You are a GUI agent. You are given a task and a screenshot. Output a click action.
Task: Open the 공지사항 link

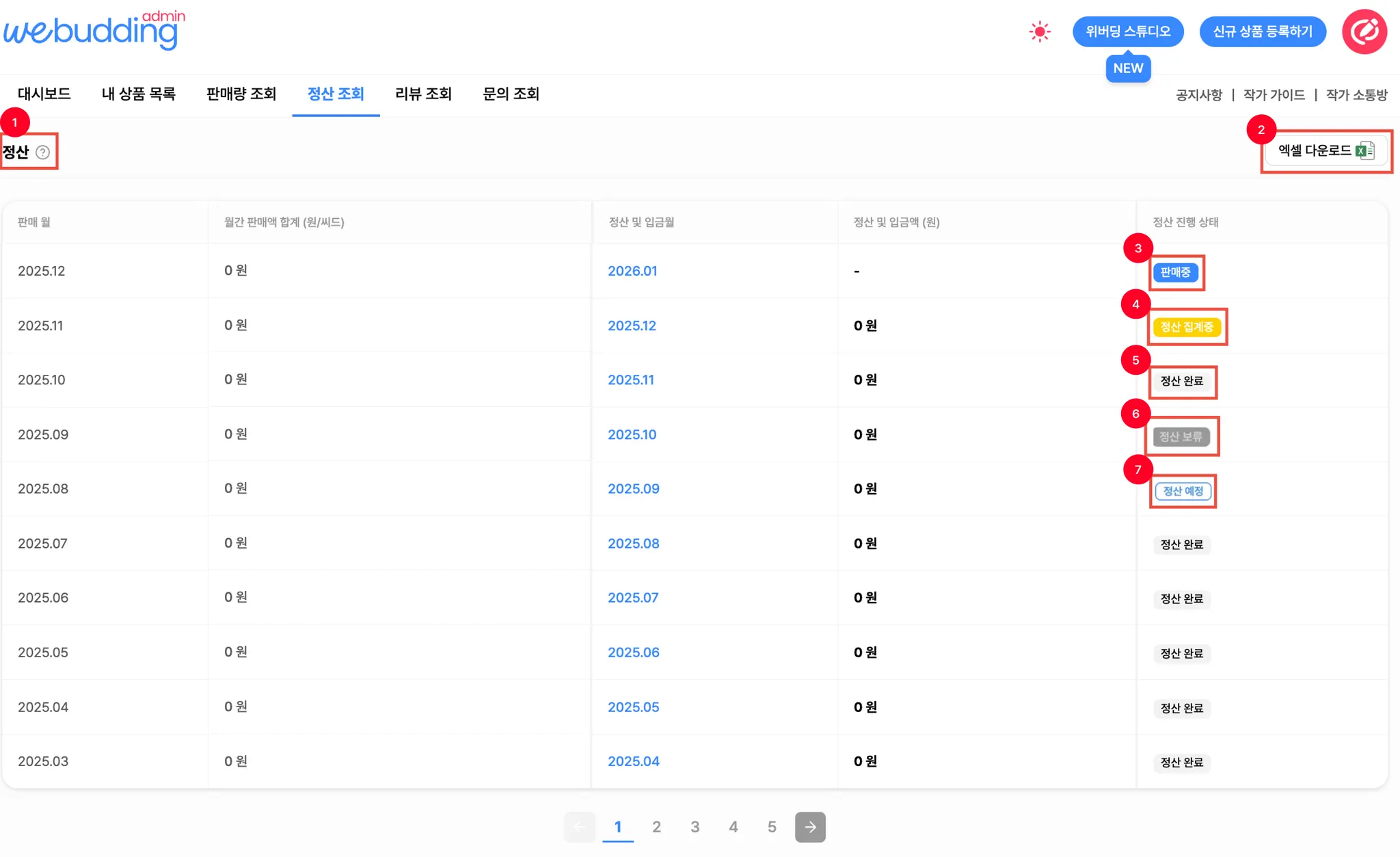click(1198, 95)
